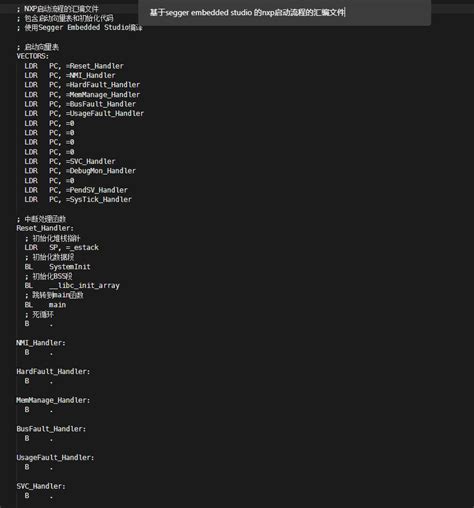Click the =MemManage_Handler vector entry line
The height and width of the screenshot is (508, 474).
pyautogui.click(x=82, y=95)
